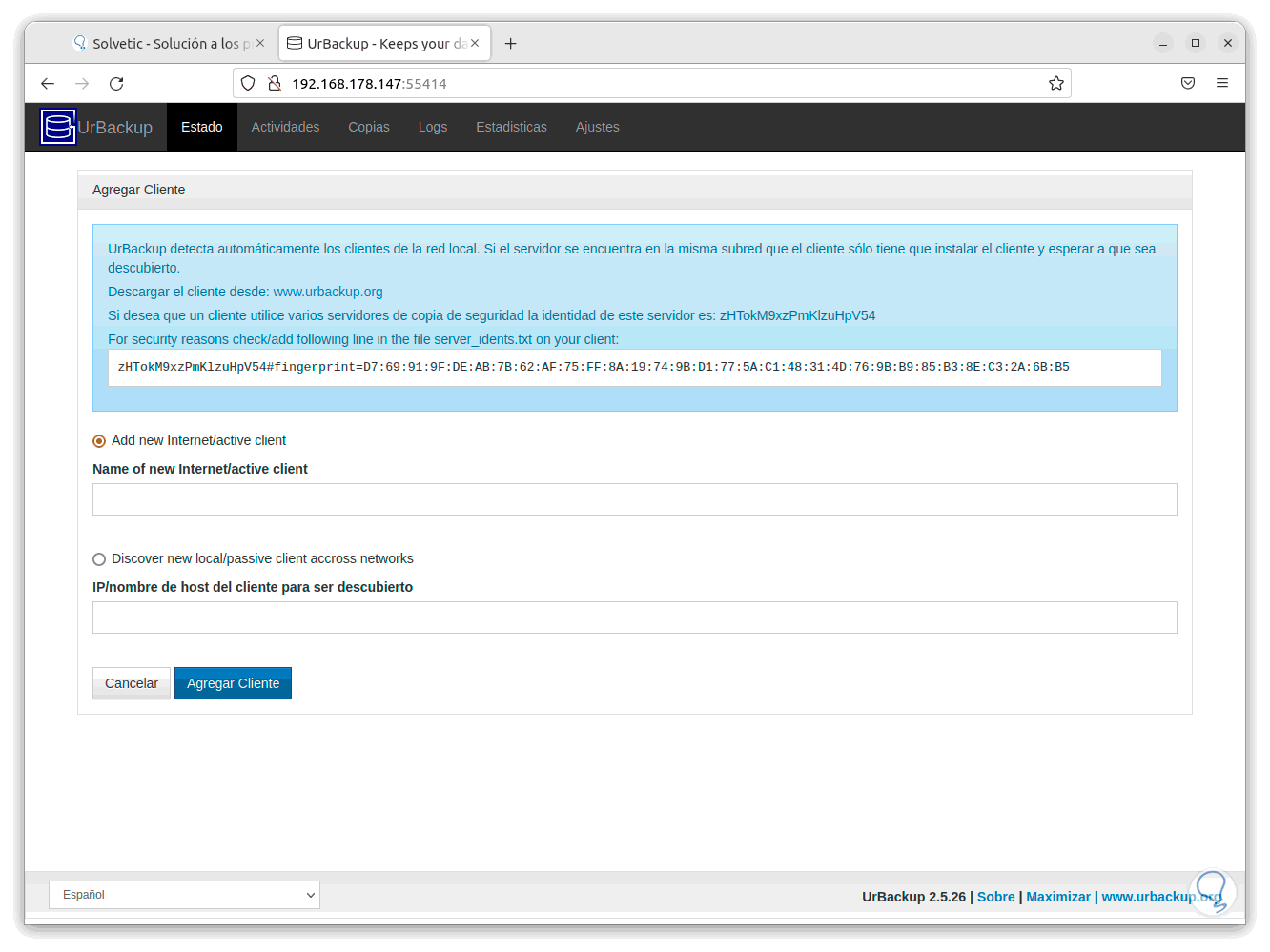Expand the Español language dropdown

click(x=184, y=895)
